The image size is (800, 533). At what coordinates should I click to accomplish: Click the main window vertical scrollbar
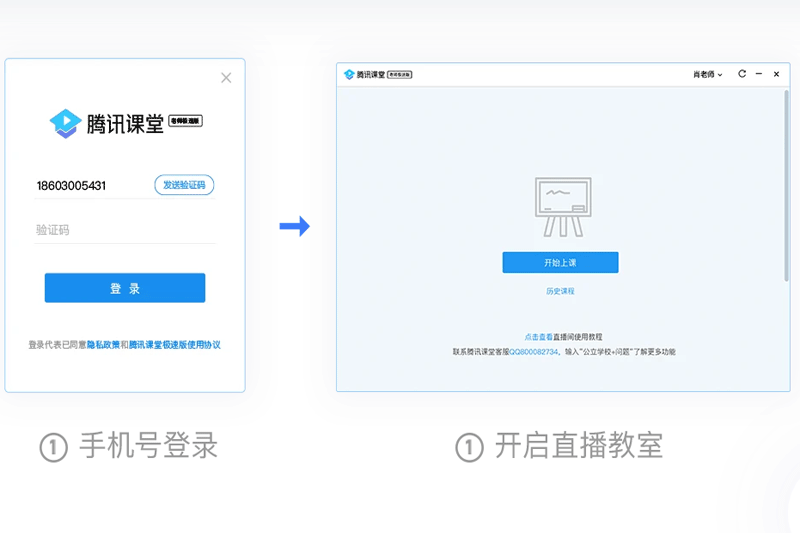click(786, 186)
